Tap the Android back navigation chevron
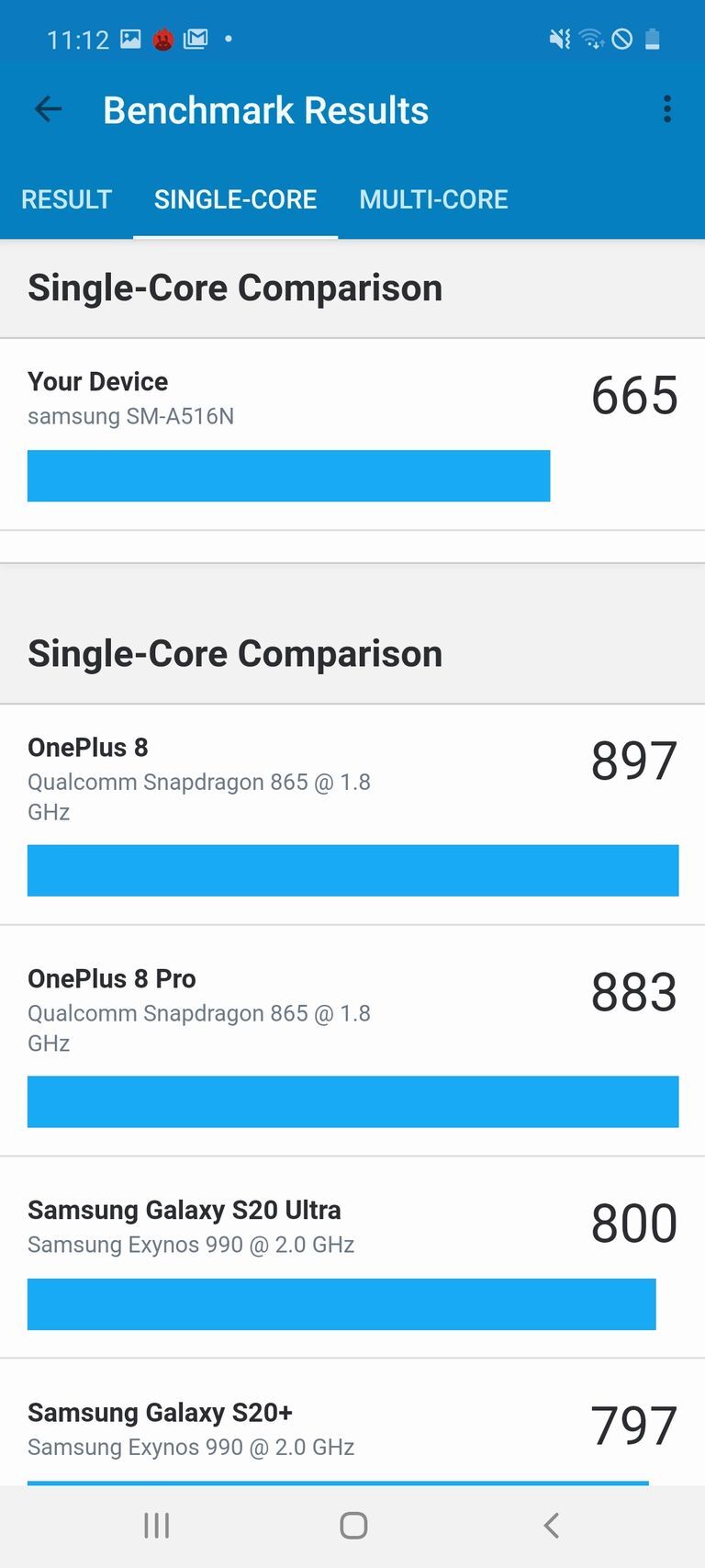705x1568 pixels. tap(551, 1526)
